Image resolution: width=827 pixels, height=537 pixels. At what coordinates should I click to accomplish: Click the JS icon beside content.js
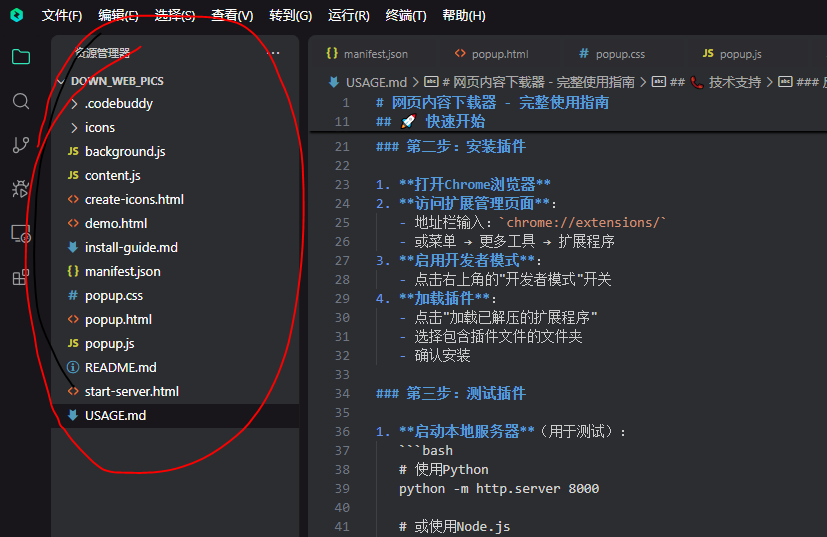tap(73, 175)
